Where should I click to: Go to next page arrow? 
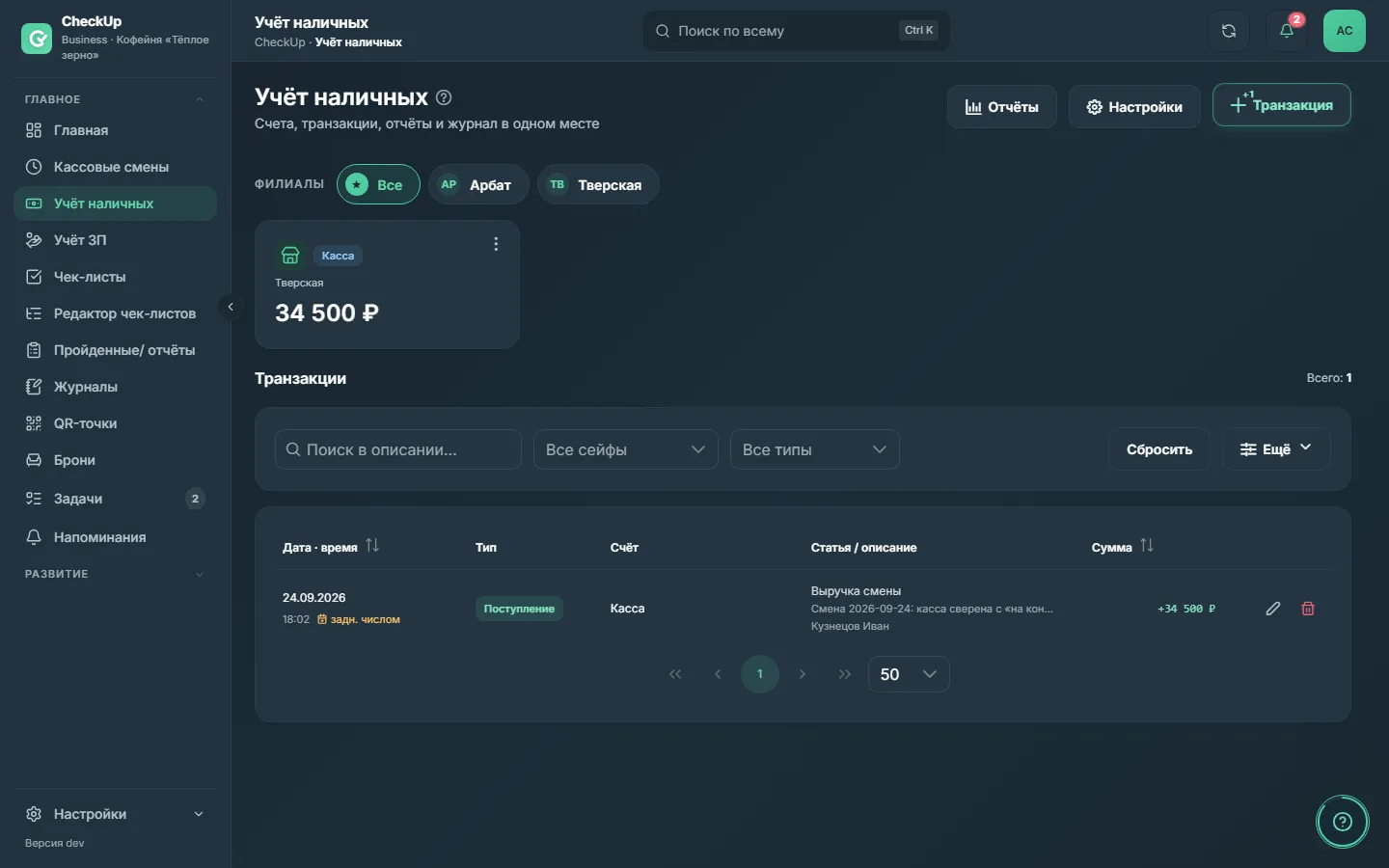coord(803,674)
